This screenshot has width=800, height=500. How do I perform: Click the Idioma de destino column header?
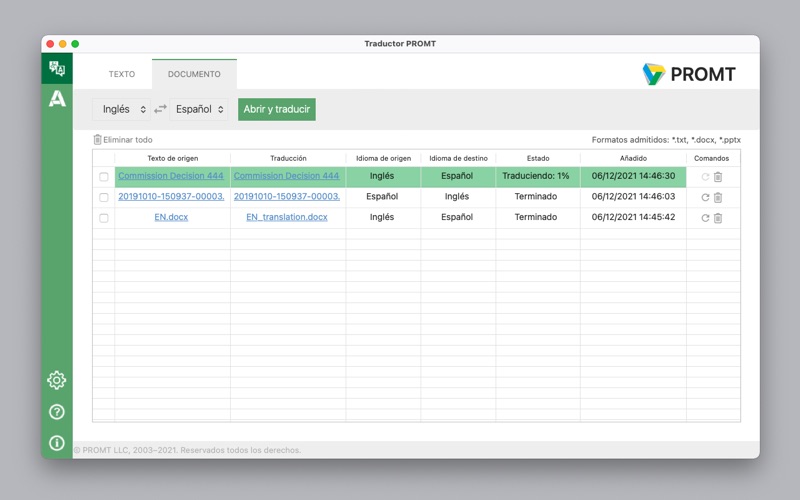click(x=458, y=158)
